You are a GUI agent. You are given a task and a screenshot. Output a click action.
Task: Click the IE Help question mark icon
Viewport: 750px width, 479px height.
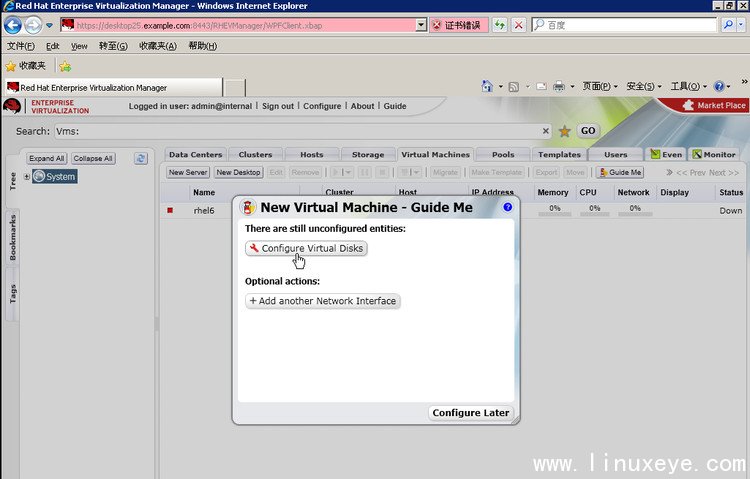tap(719, 86)
